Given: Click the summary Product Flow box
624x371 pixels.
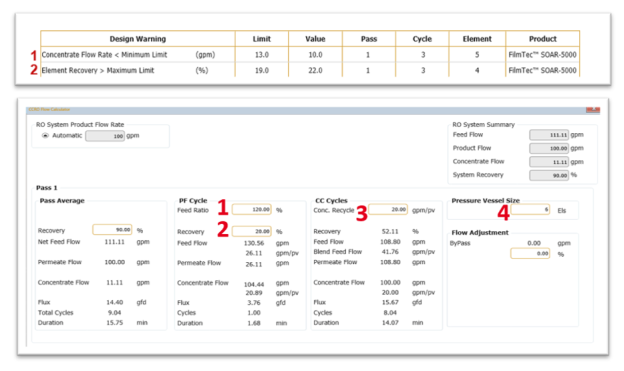Looking at the screenshot, I should [x=549, y=148].
